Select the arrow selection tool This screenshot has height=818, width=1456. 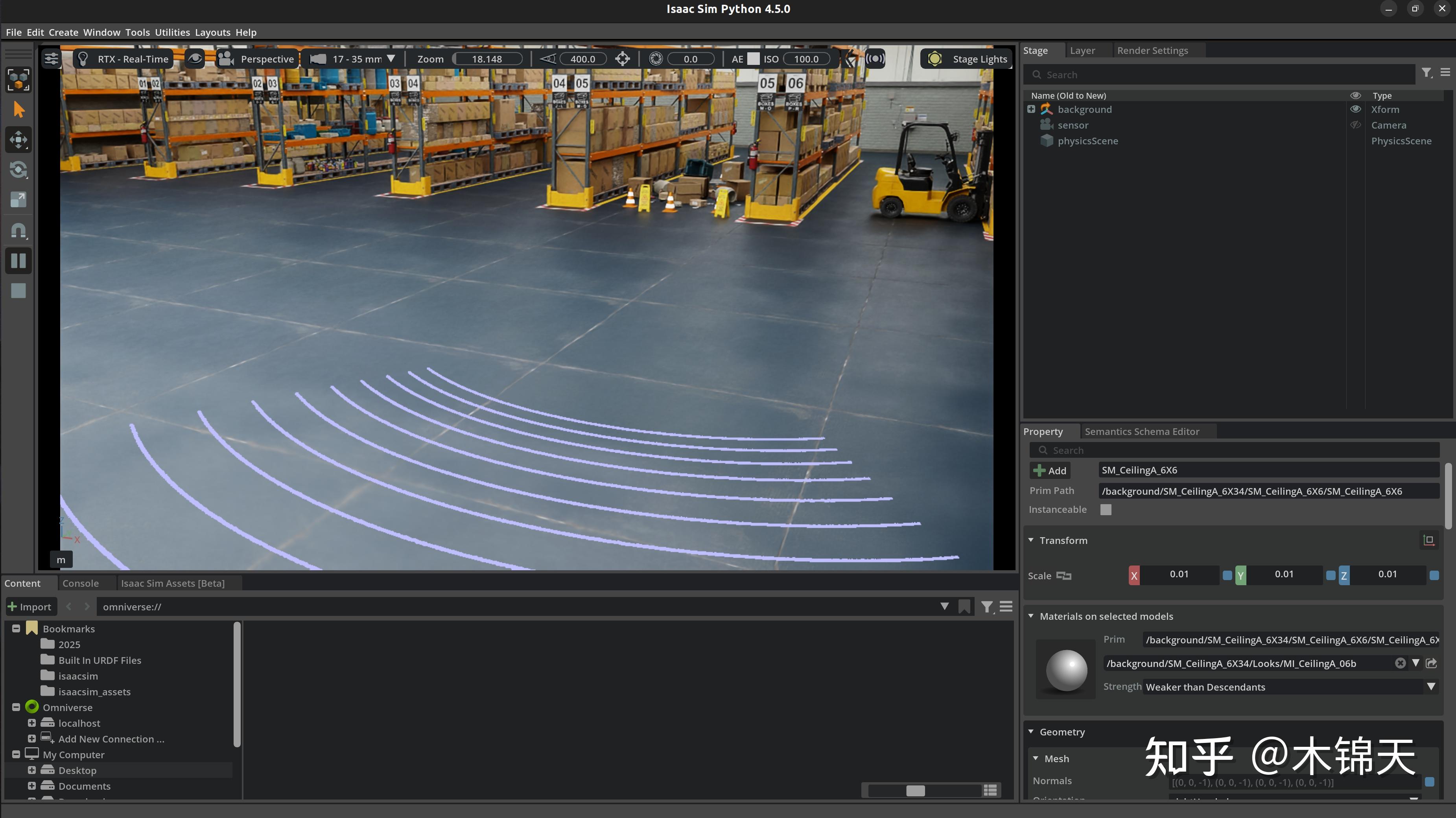click(x=18, y=110)
